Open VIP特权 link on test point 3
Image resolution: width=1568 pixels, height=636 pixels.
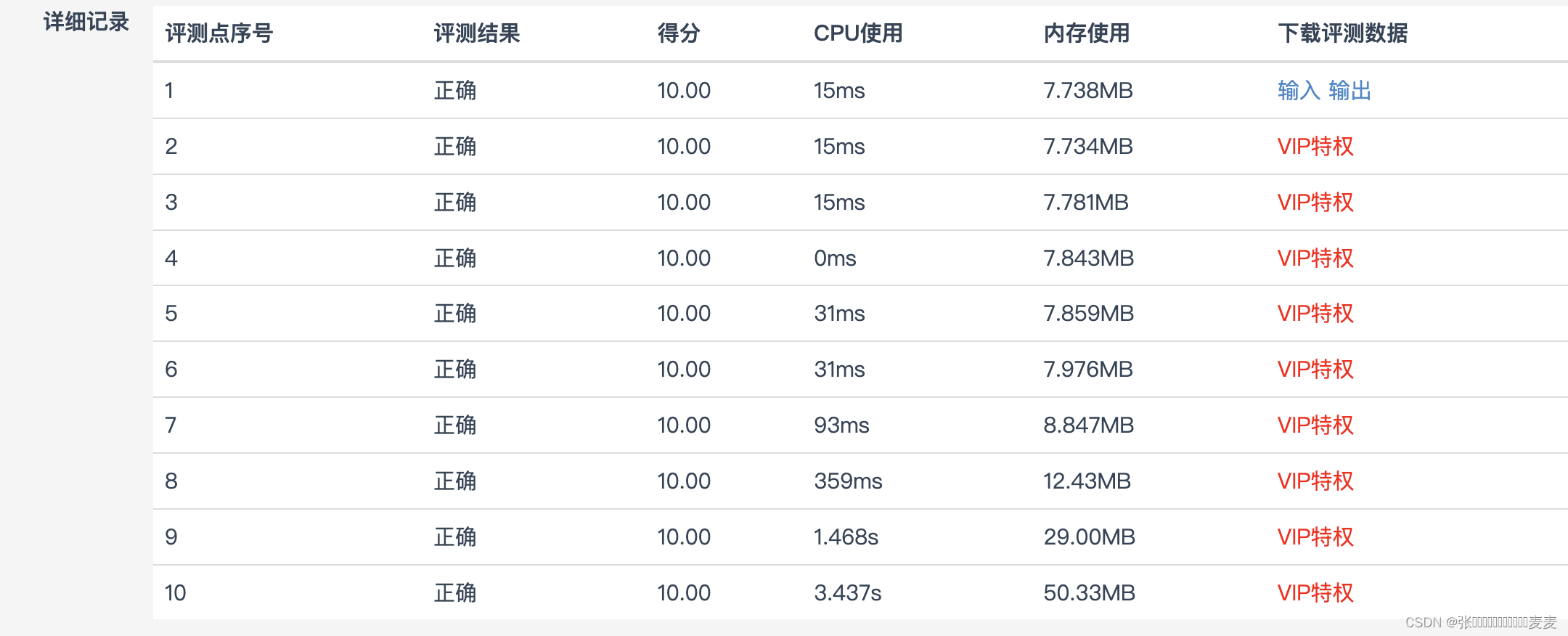pos(1315,203)
